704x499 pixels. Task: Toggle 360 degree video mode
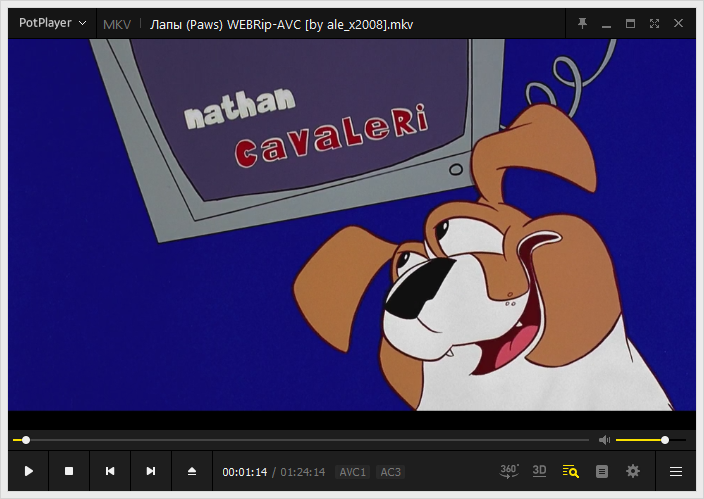[x=509, y=471]
